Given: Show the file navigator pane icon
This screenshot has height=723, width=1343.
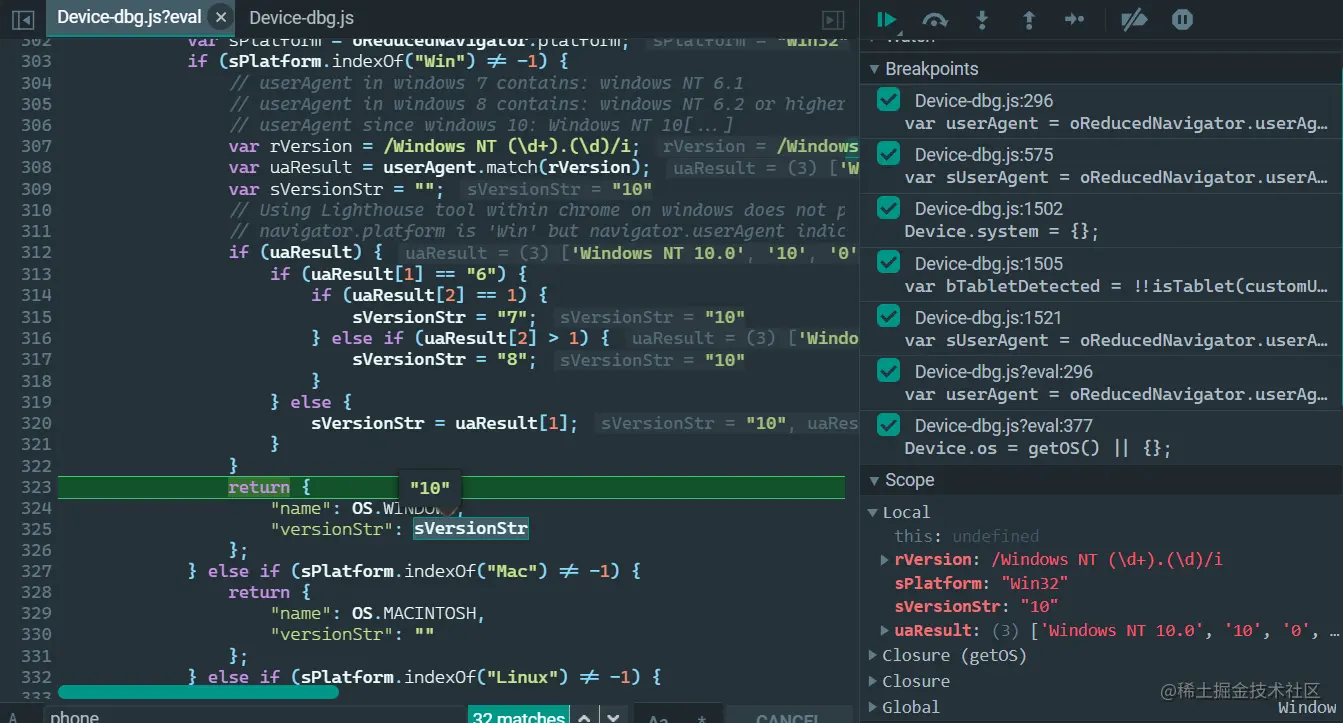Looking at the screenshot, I should pyautogui.click(x=22, y=19).
